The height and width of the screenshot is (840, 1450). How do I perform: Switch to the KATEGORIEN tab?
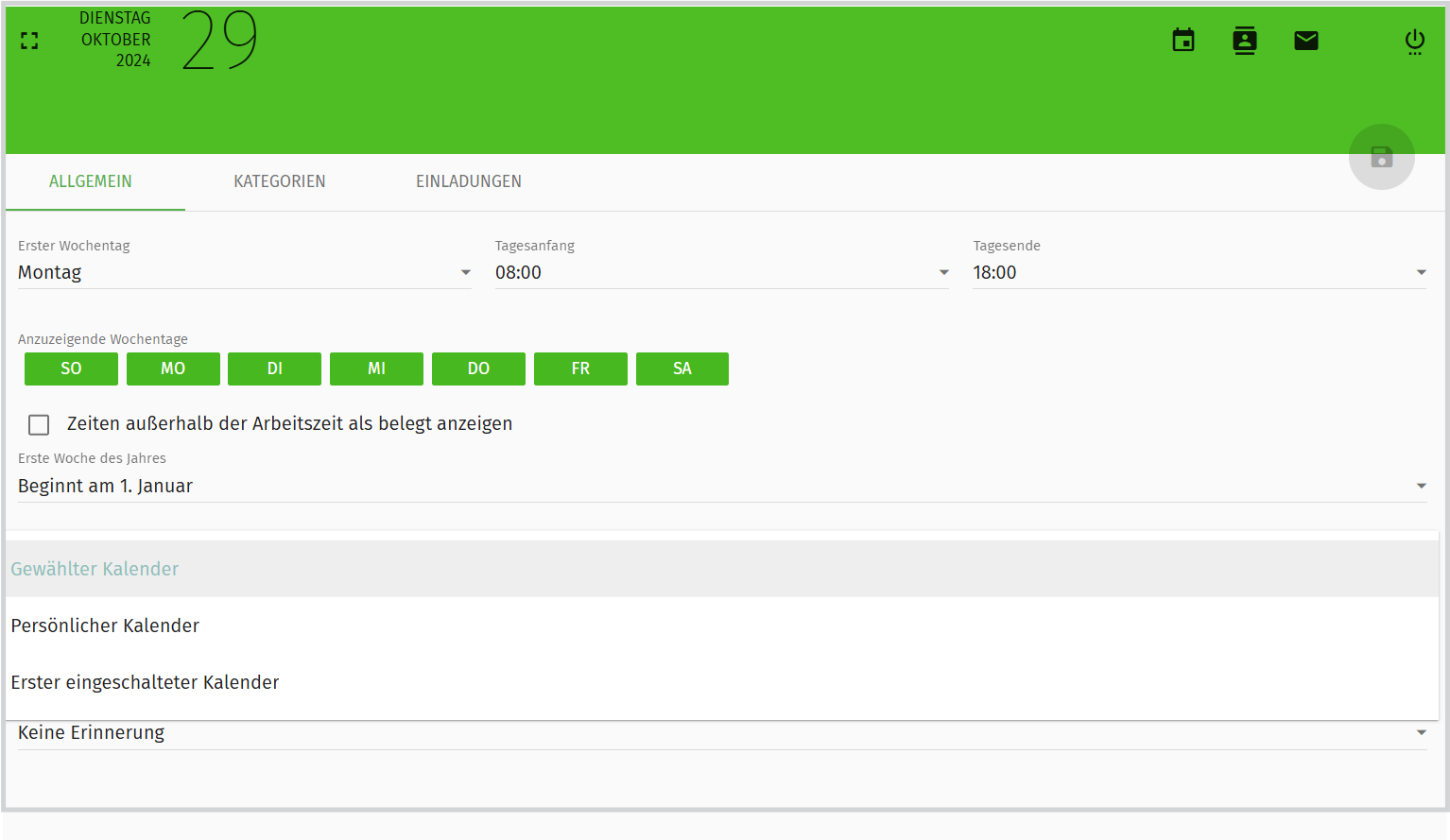[x=280, y=181]
